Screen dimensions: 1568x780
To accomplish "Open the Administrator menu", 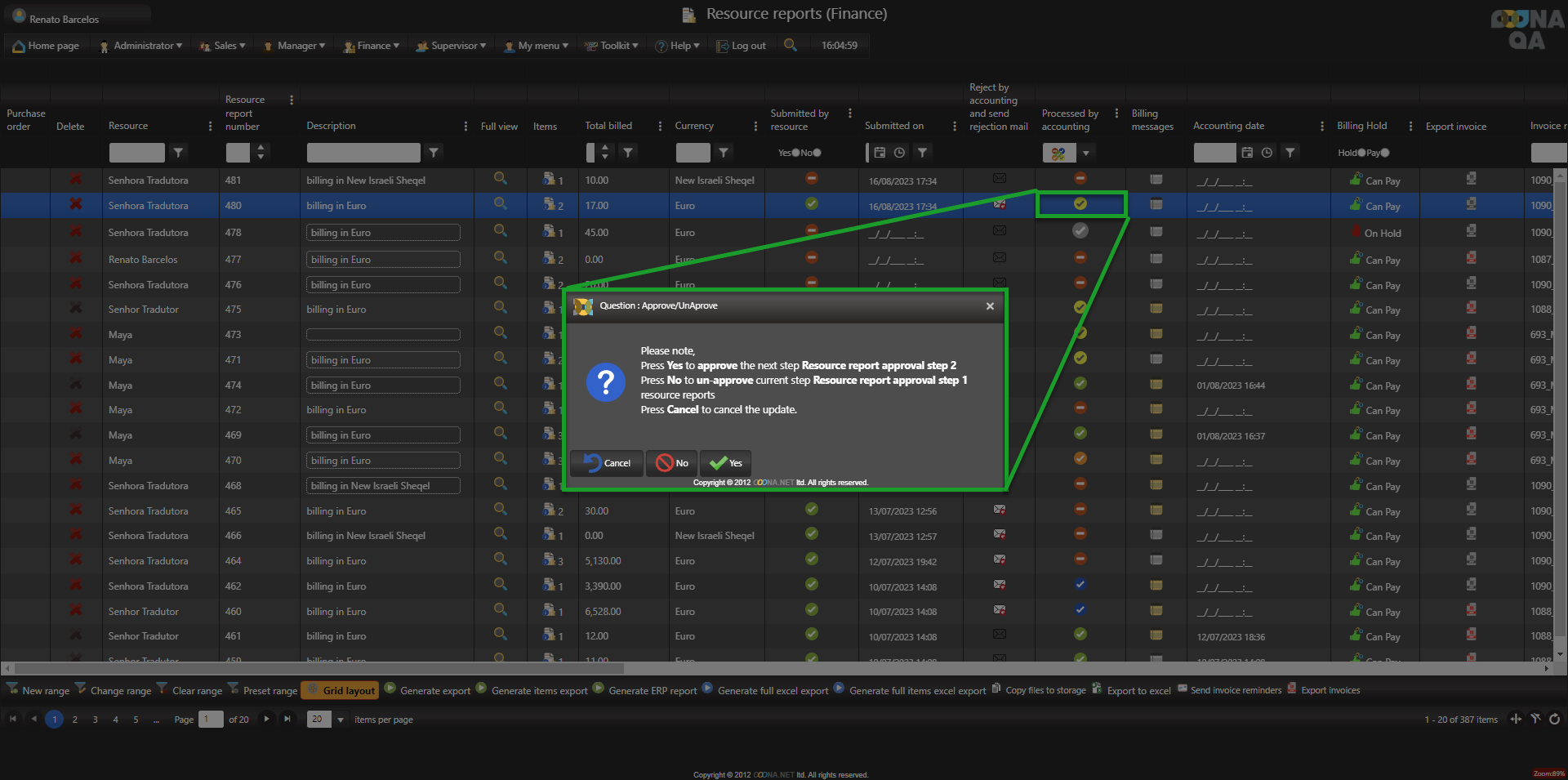I will [x=141, y=46].
